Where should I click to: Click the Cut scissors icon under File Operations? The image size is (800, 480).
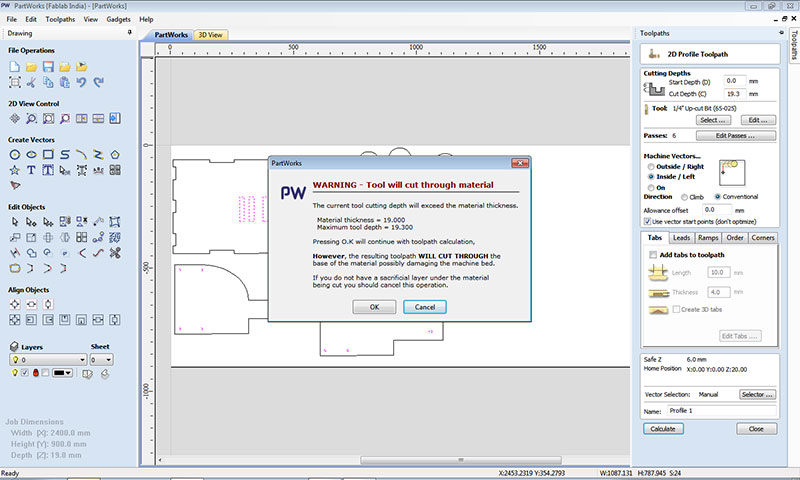[x=31, y=82]
